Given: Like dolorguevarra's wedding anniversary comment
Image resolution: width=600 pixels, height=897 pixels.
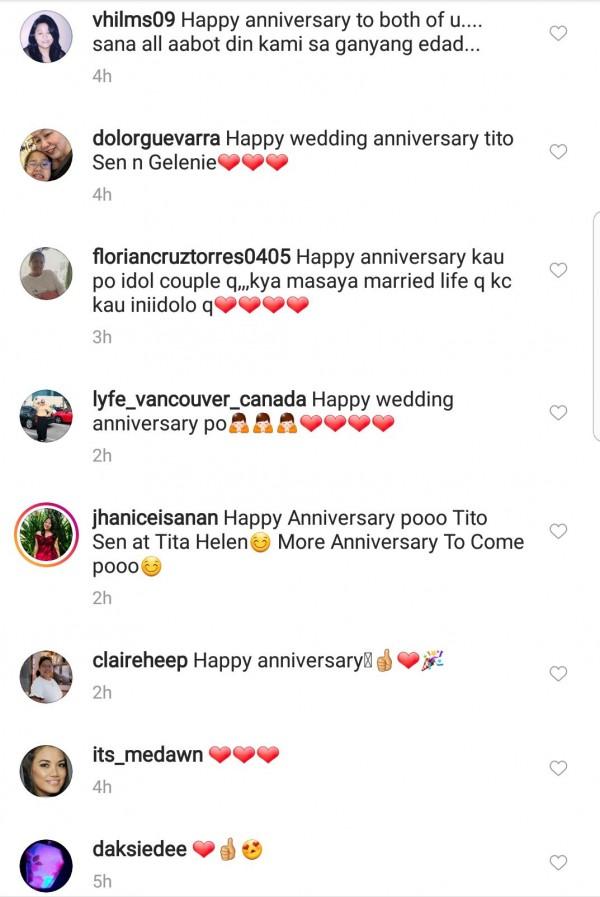Looking at the screenshot, I should point(559,152).
